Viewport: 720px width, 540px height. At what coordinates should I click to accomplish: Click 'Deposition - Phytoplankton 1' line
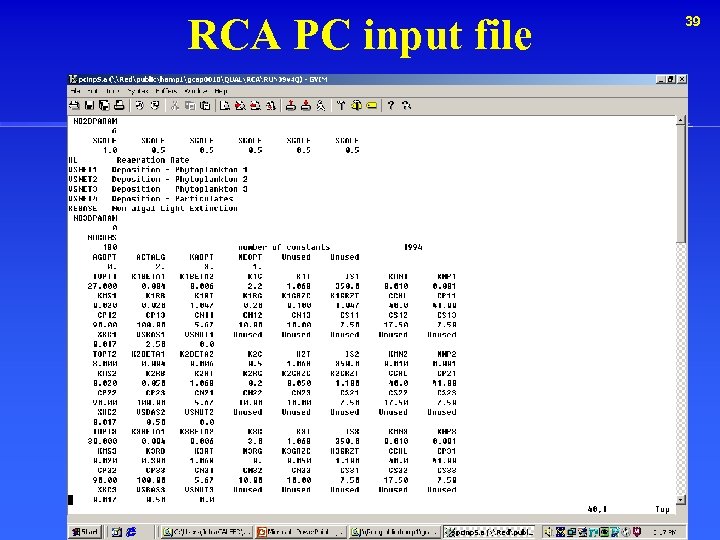[180, 169]
